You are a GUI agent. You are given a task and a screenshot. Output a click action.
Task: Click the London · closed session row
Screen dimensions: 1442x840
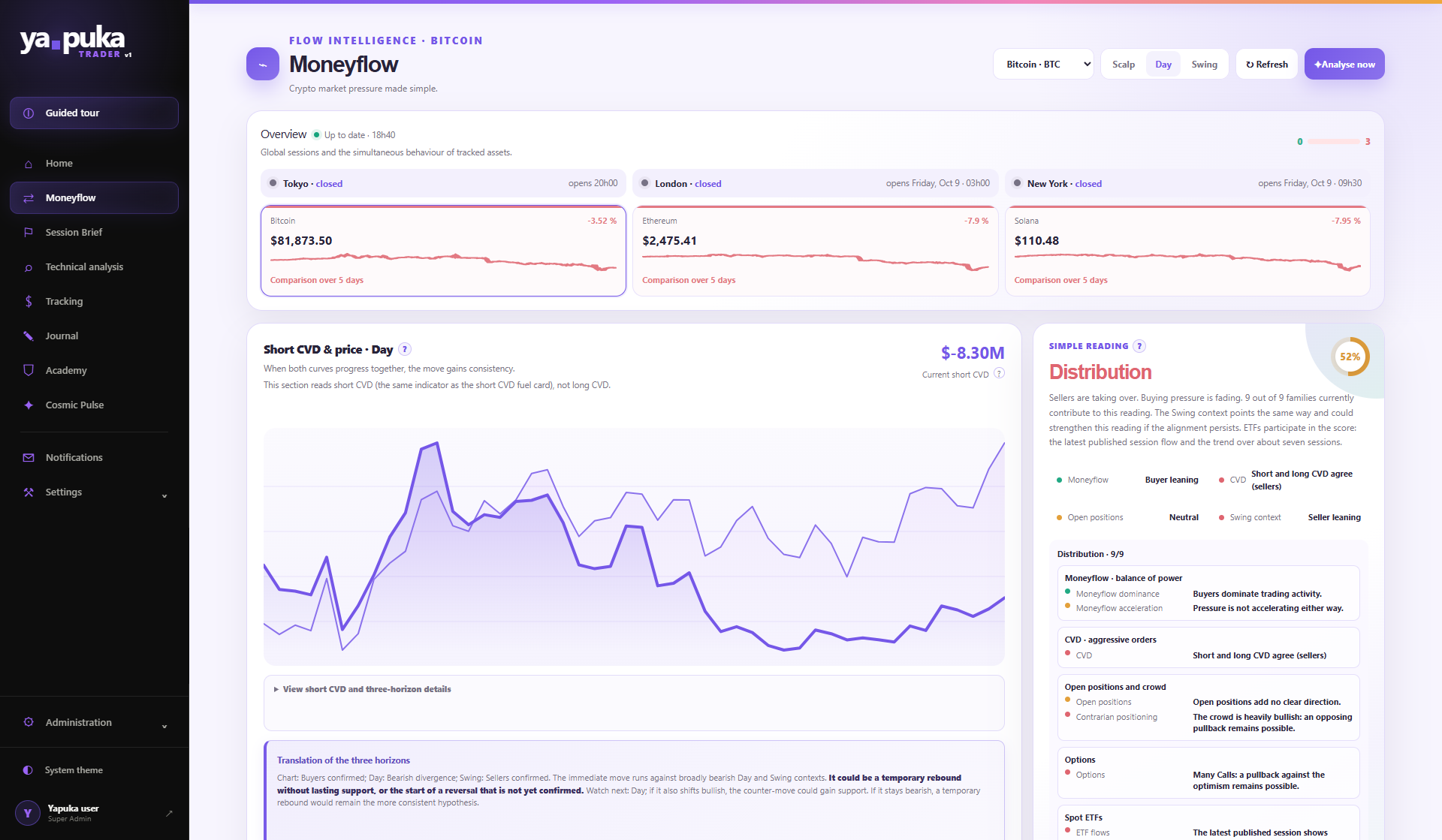click(x=816, y=183)
